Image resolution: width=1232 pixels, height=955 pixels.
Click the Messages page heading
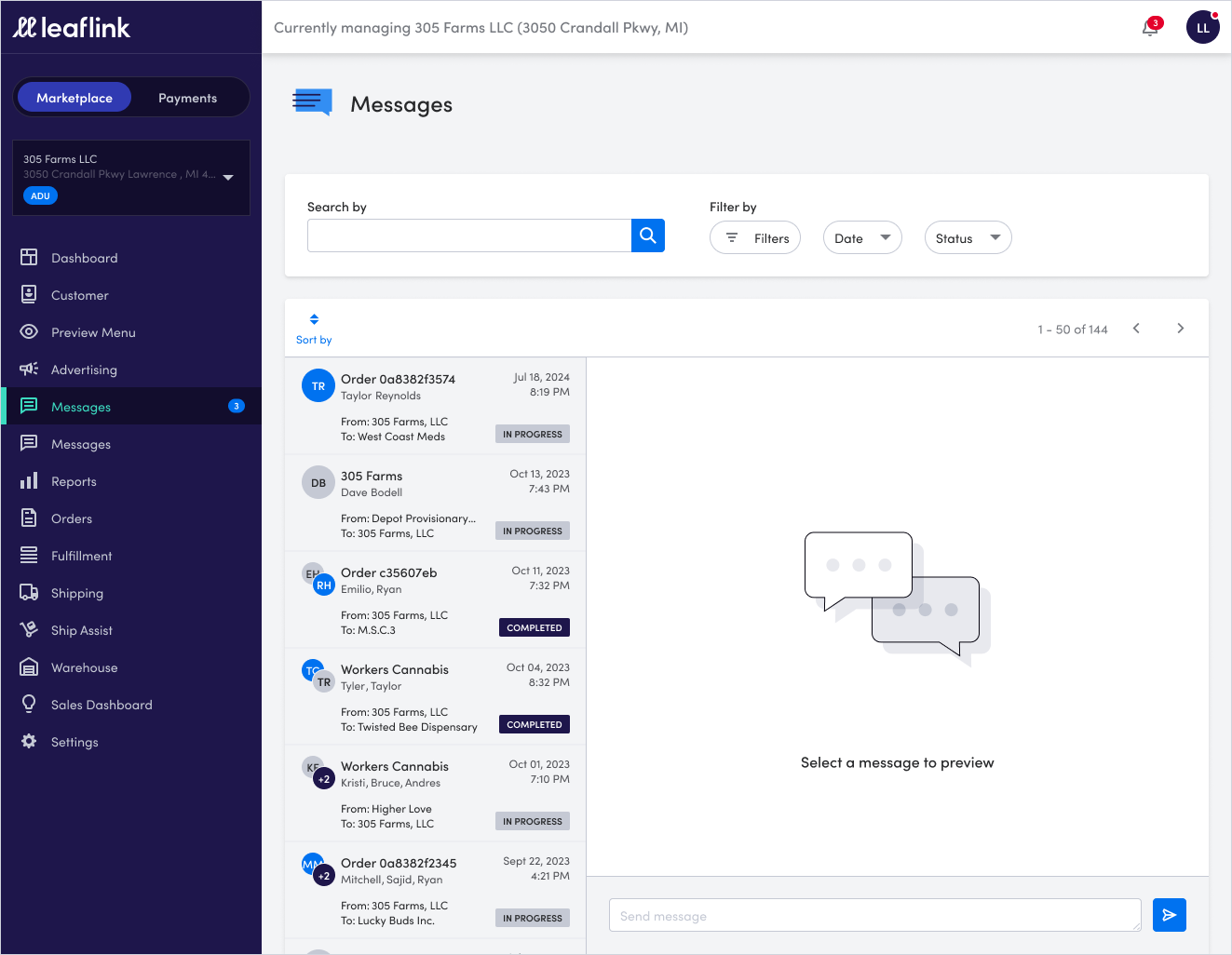pos(401,104)
